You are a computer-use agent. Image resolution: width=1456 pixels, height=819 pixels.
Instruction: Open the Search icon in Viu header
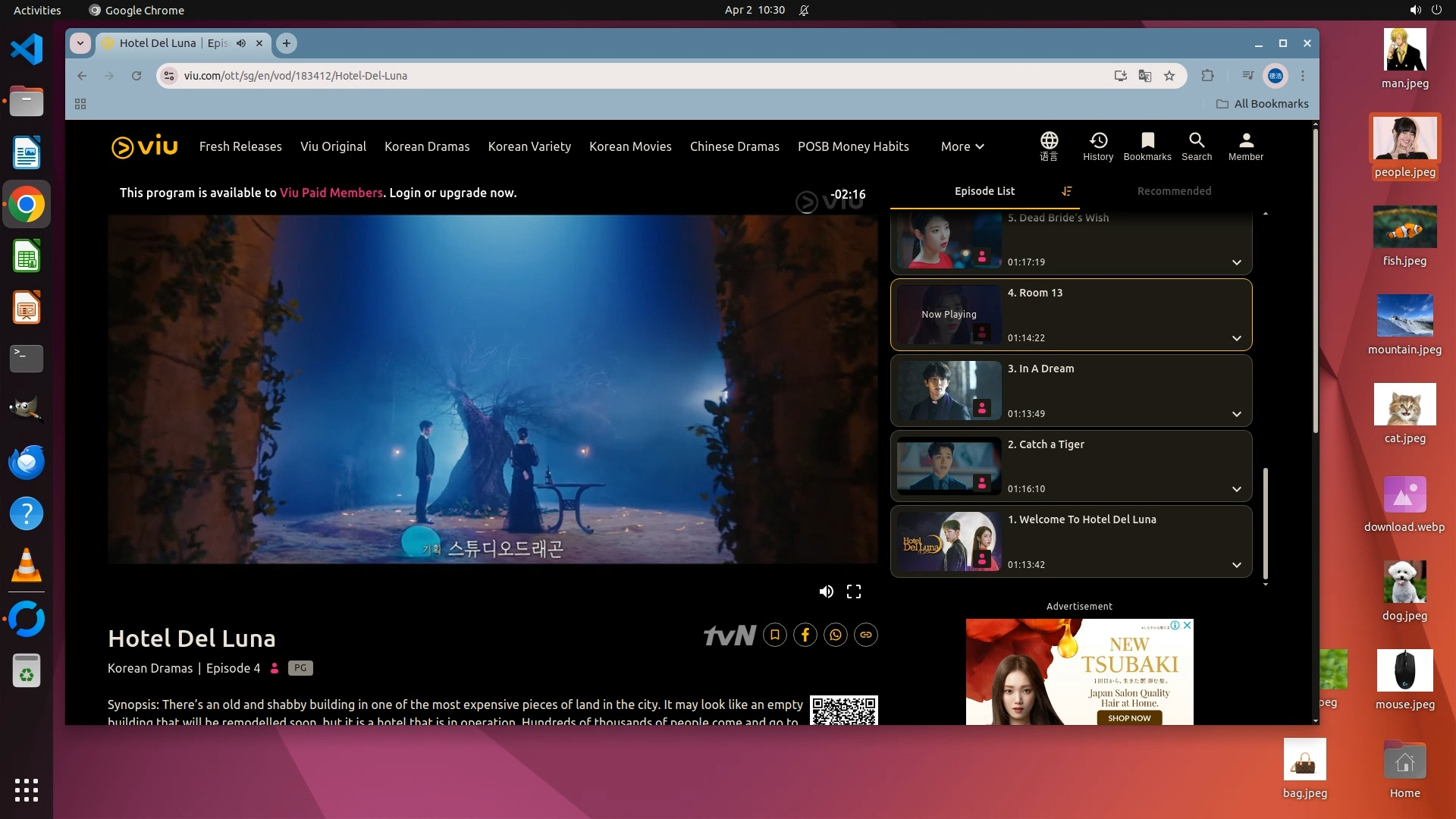1196,146
